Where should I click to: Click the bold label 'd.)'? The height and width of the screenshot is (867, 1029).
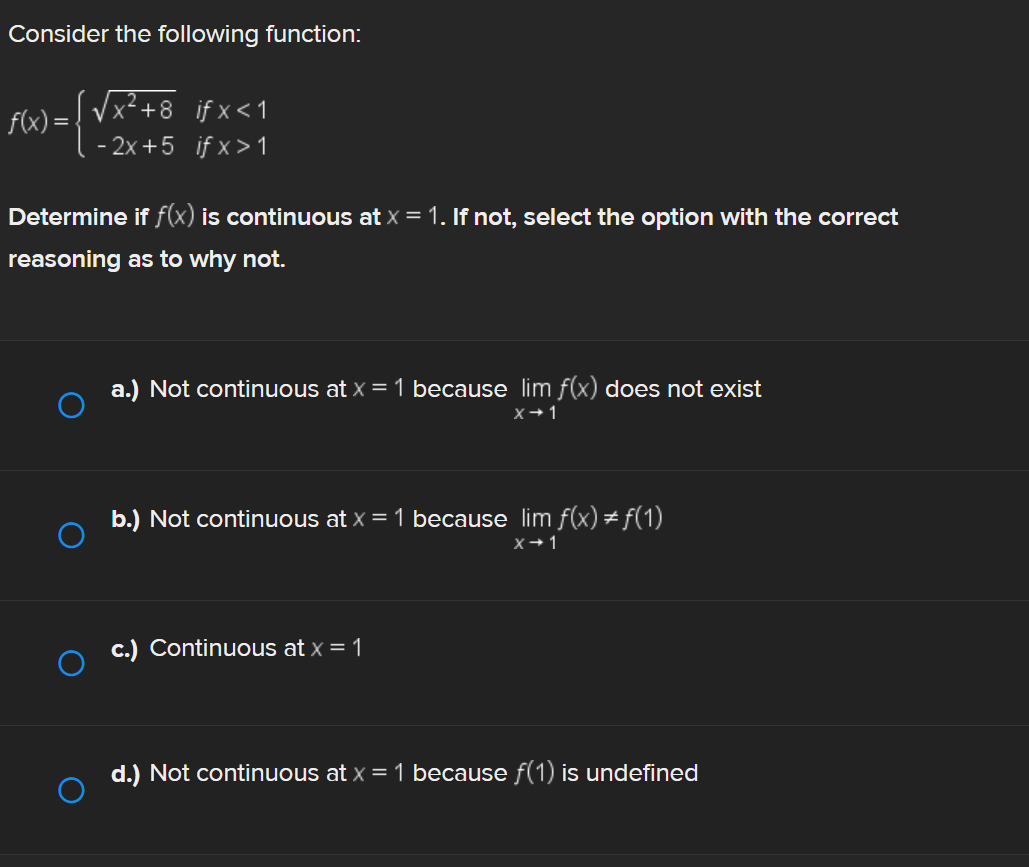click(127, 772)
